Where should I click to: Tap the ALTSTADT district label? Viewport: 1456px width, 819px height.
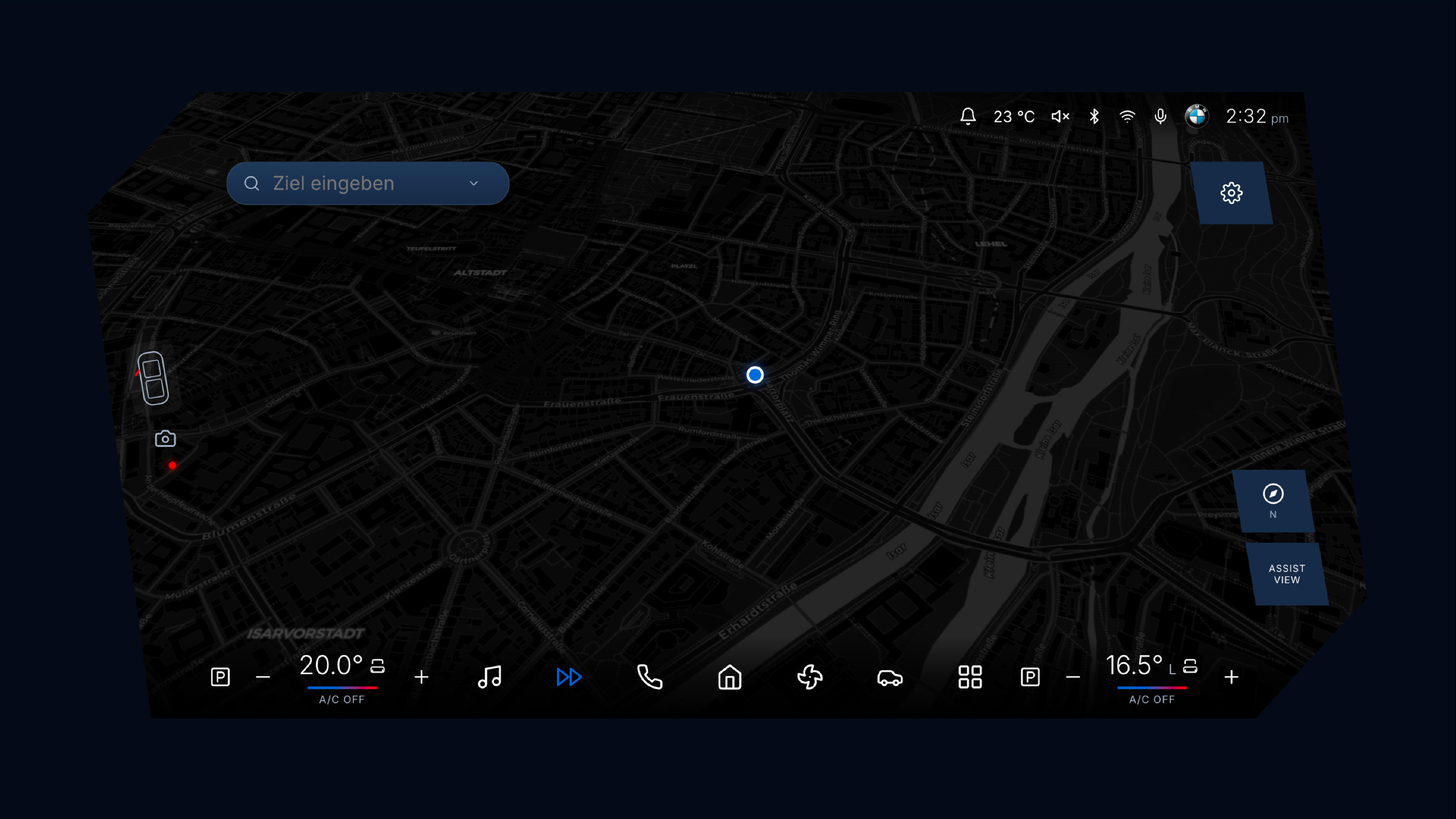point(480,272)
